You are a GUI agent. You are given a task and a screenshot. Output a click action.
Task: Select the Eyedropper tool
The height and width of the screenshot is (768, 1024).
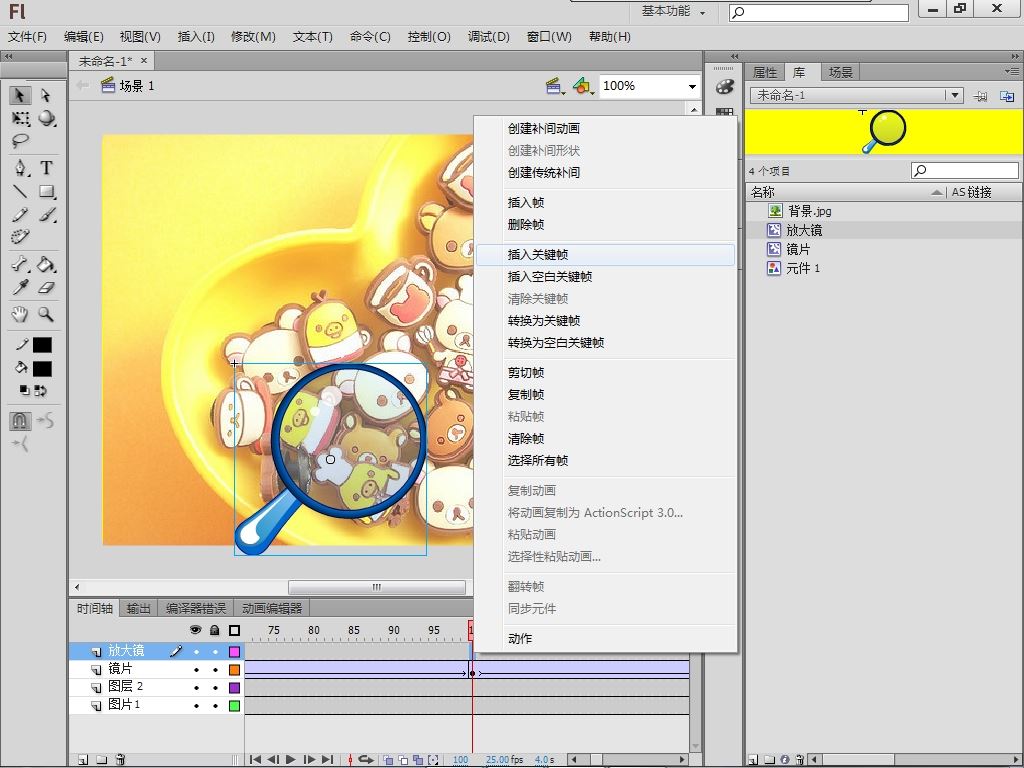pyautogui.click(x=20, y=287)
